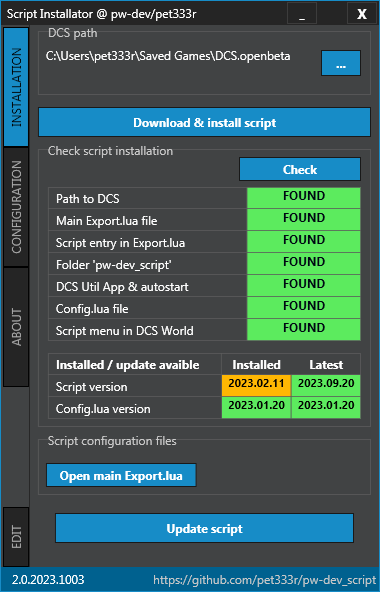
Task: Run the Check button
Action: (x=300, y=169)
